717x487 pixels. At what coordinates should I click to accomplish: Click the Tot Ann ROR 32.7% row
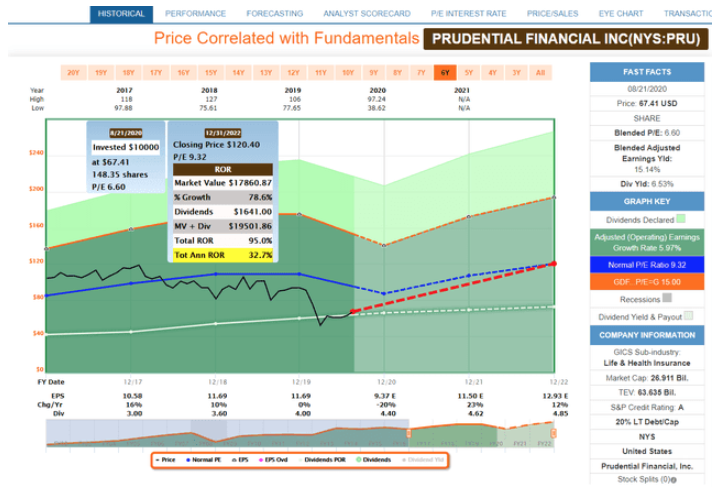tap(223, 255)
